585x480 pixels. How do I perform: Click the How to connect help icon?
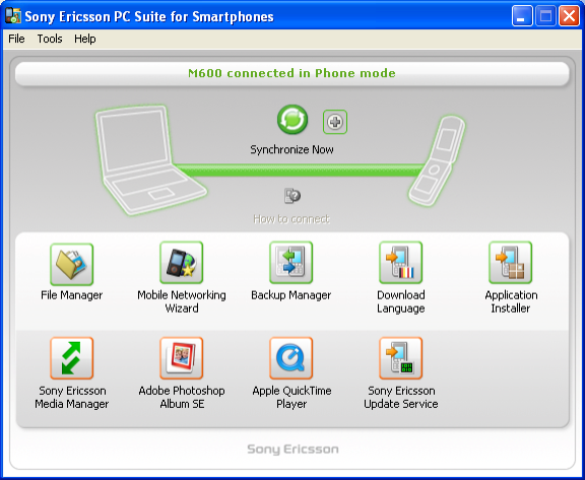pos(292,196)
